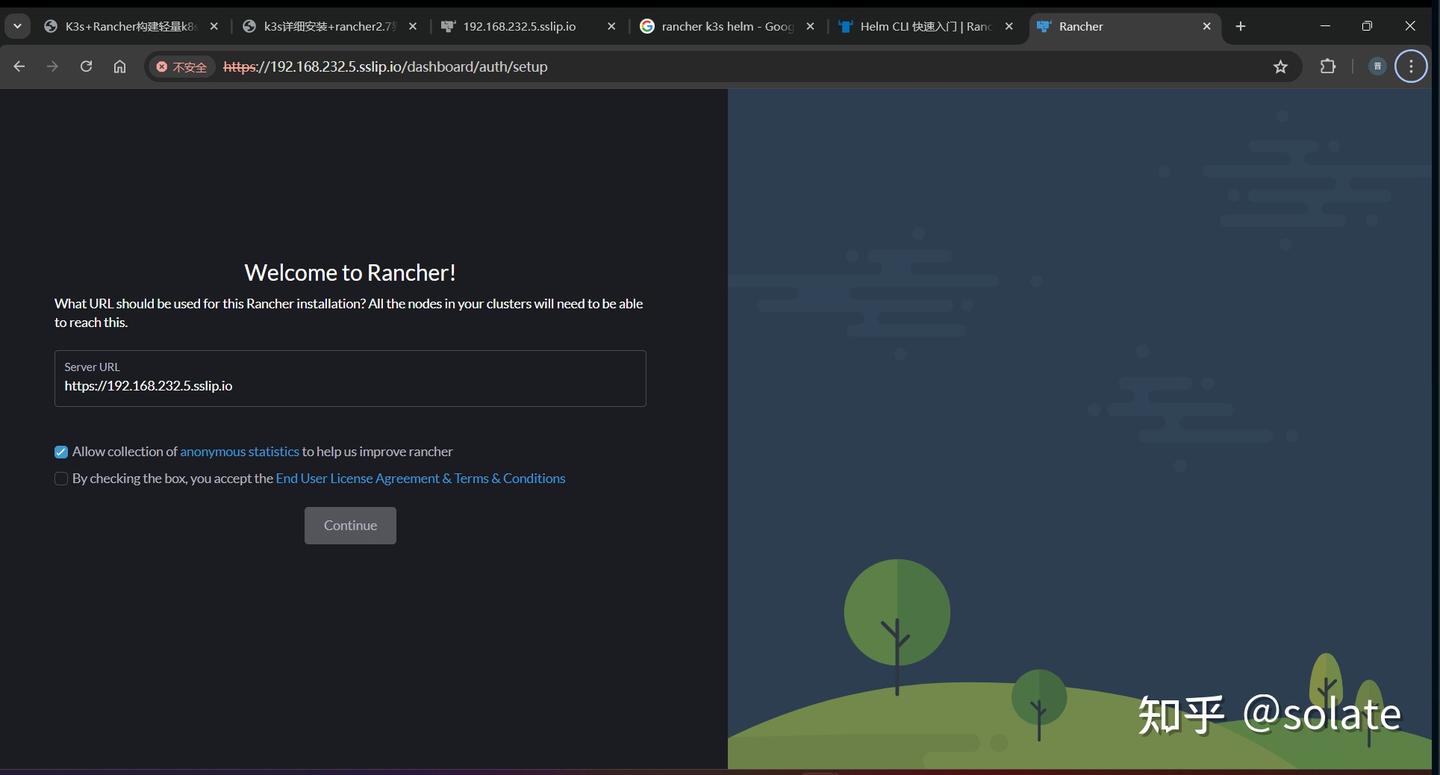Screen dimensions: 1440x775
Task: Close the k3s详细安装+rancher2.7 tab
Action: (x=412, y=26)
